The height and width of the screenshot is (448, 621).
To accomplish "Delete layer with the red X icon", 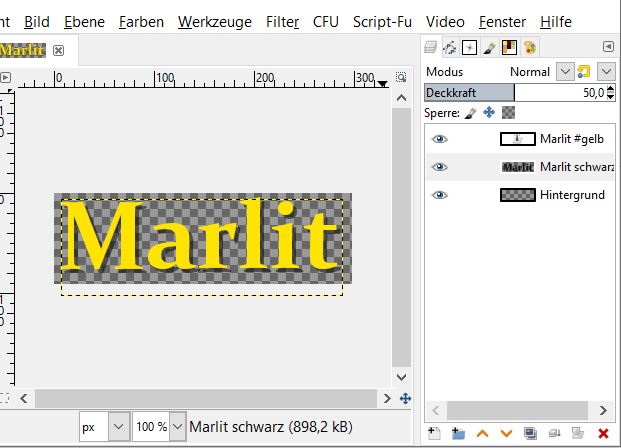I will (603, 433).
